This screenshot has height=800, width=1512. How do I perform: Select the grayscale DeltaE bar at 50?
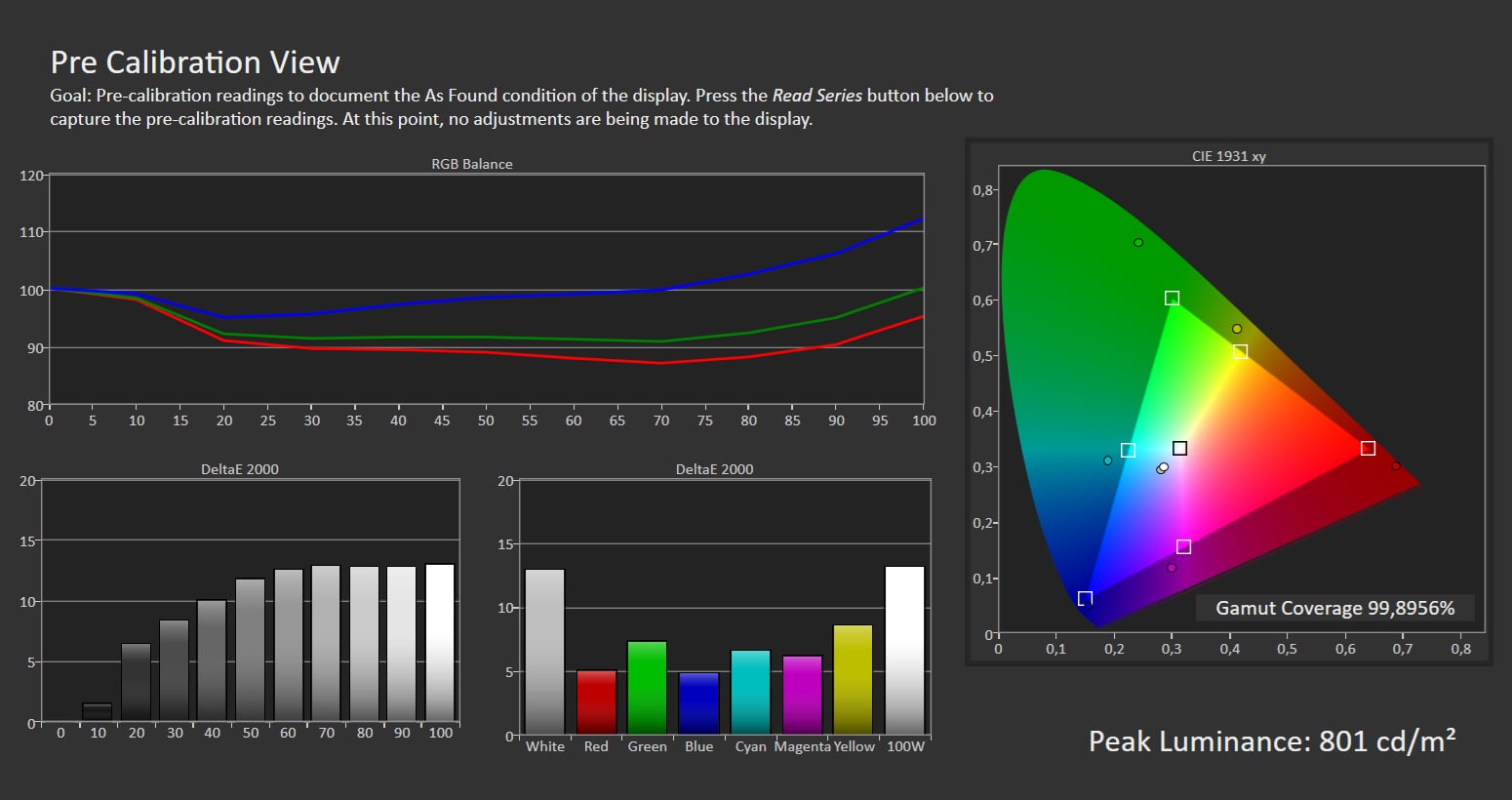pyautogui.click(x=251, y=650)
